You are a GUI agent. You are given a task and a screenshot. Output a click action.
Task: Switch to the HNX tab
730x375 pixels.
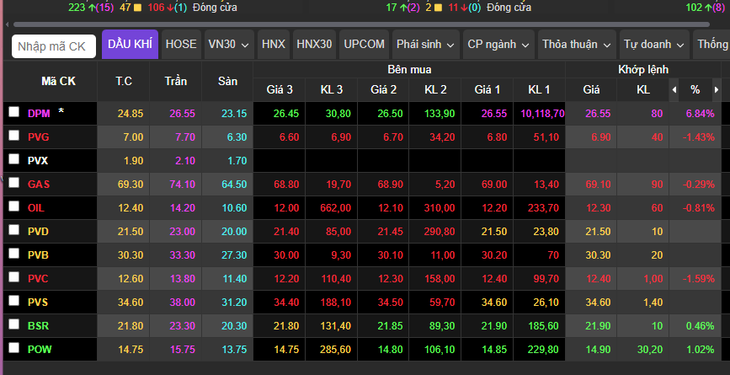(x=273, y=45)
